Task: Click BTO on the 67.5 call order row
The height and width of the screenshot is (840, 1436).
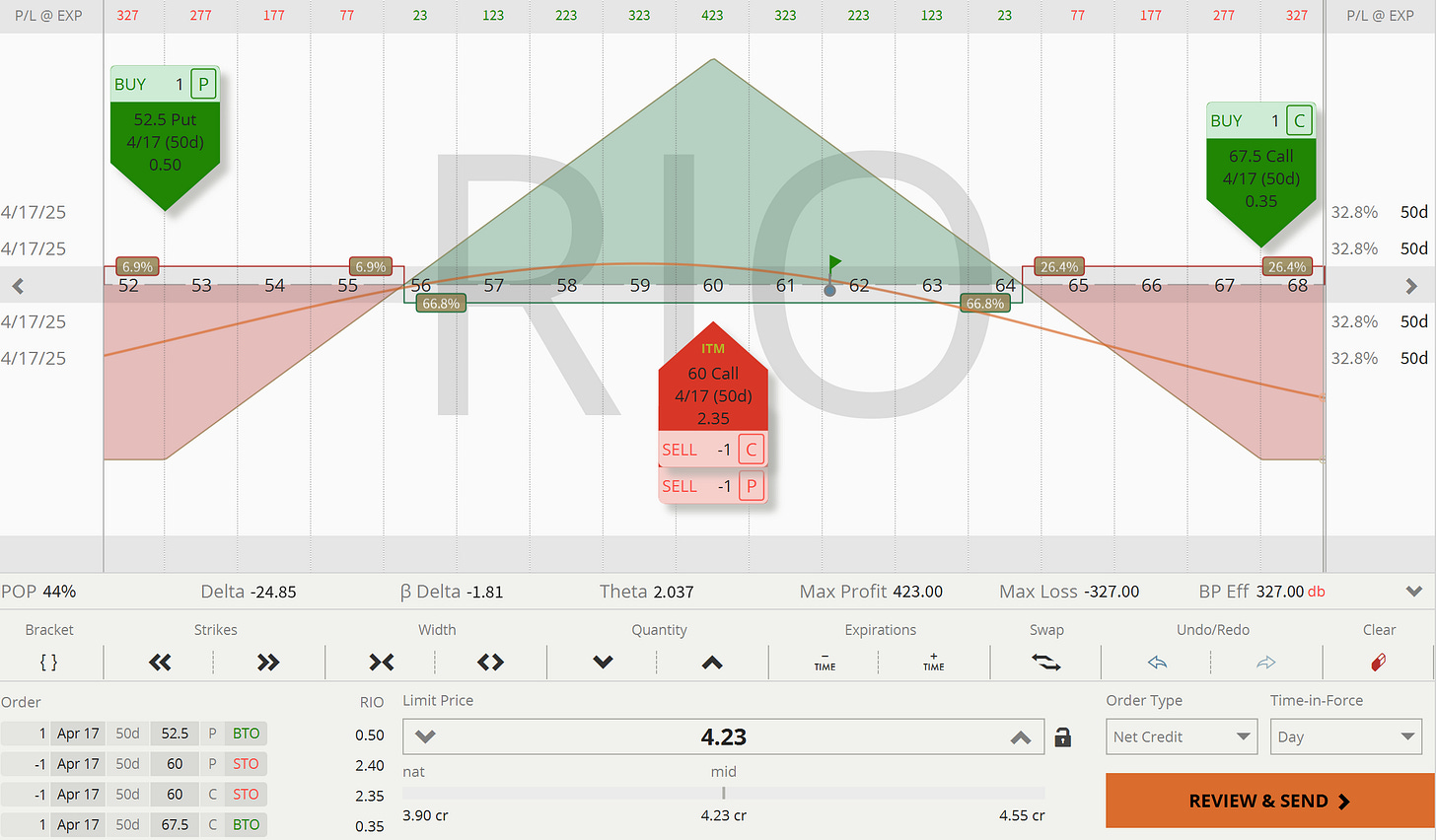Action: (x=246, y=825)
